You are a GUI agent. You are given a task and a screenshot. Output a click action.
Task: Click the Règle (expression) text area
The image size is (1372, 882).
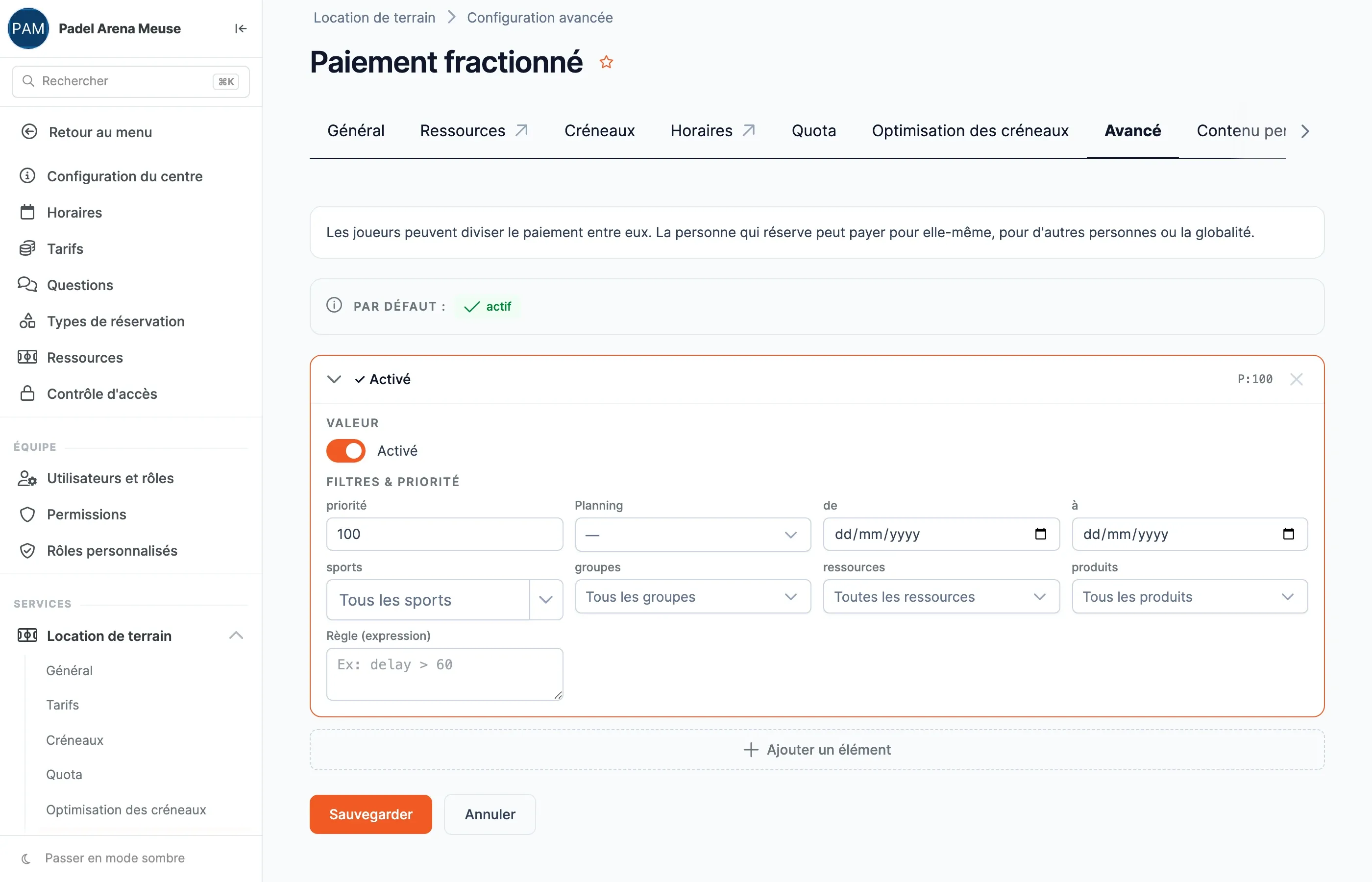(444, 674)
